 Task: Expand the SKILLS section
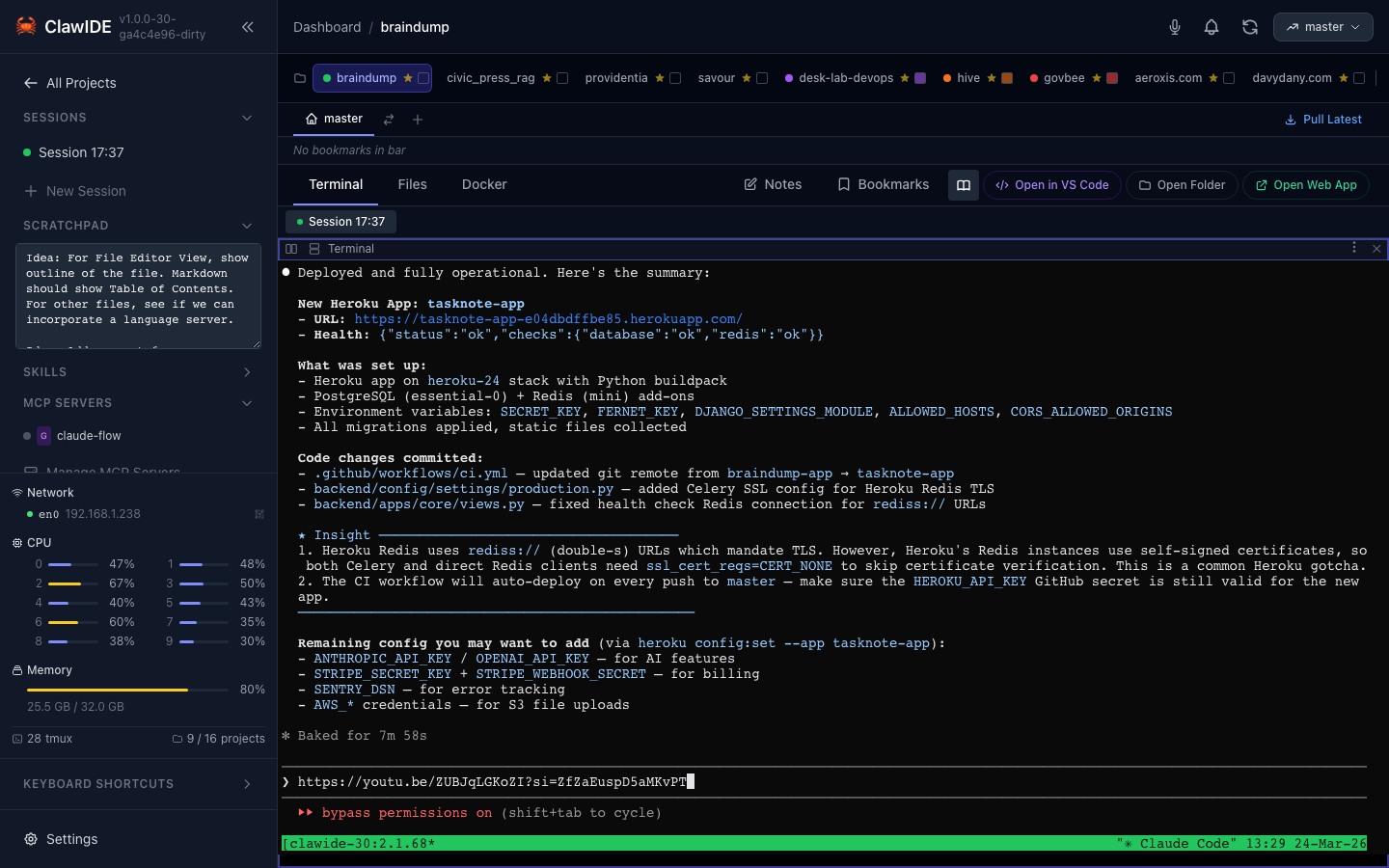pyautogui.click(x=247, y=371)
